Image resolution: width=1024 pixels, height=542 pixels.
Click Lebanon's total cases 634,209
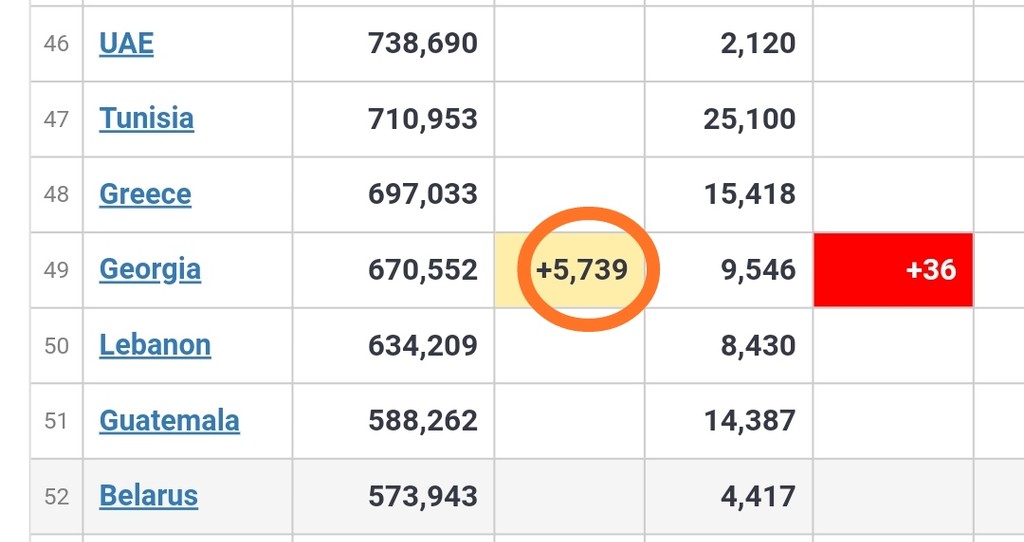click(x=423, y=345)
